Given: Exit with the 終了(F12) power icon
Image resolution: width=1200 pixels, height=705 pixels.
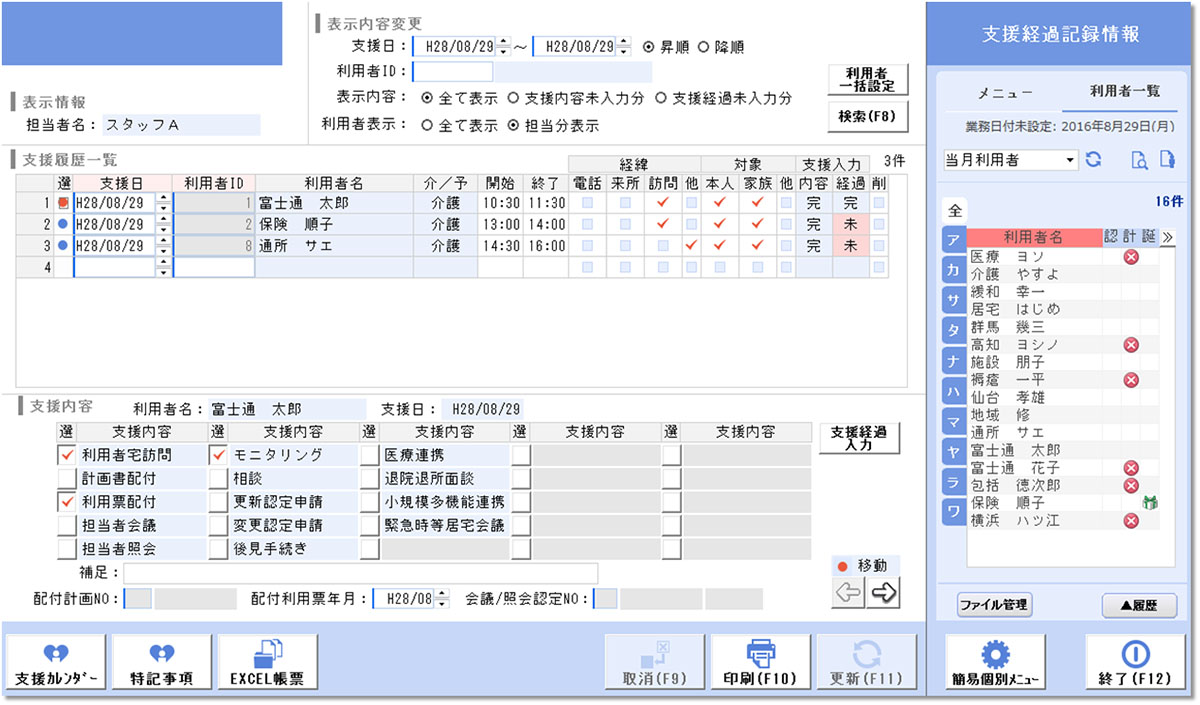Looking at the screenshot, I should tap(1134, 663).
